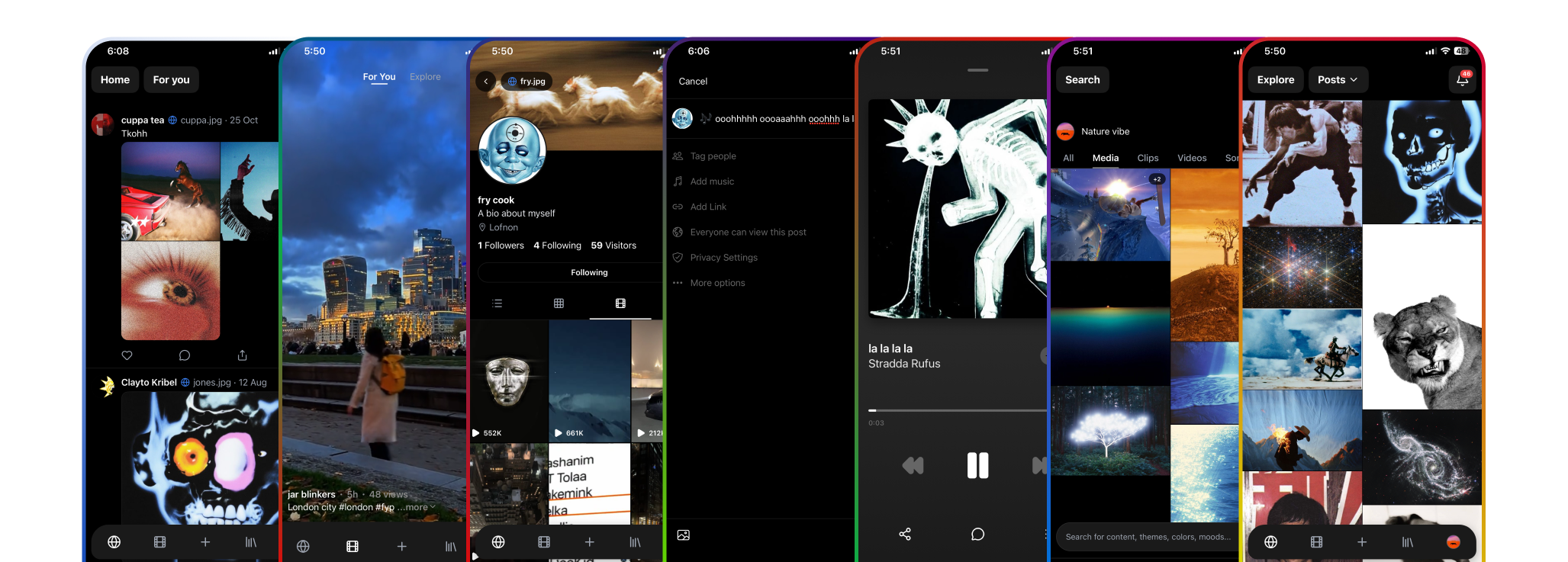Viewport: 1568px width, 562px height.
Task: Share the la la la la track
Action: pyautogui.click(x=905, y=534)
